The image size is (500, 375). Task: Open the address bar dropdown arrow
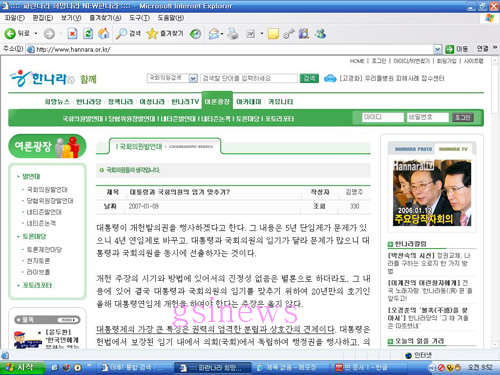438,49
